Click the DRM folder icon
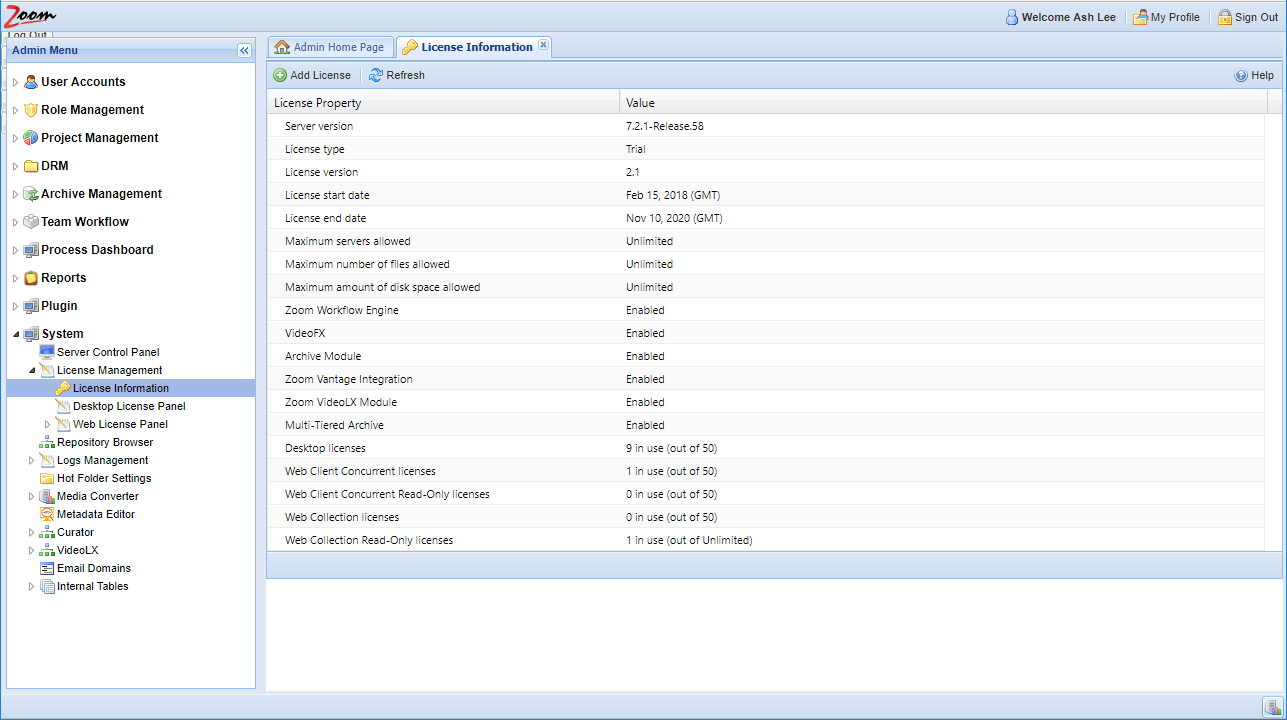 pyautogui.click(x=31, y=166)
